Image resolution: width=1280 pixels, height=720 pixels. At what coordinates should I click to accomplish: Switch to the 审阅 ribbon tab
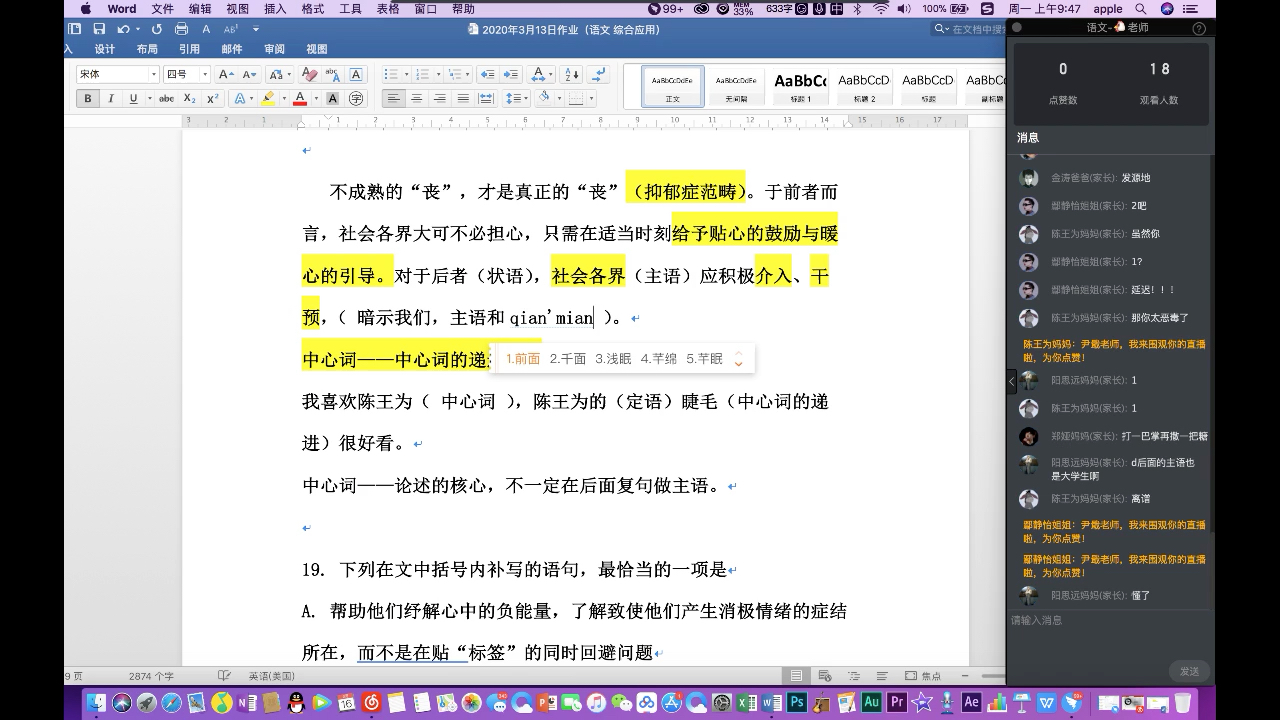pos(273,48)
